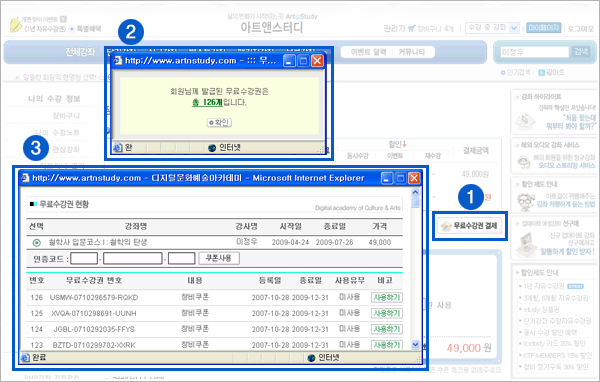Screen dimensions: 600x382
Task: Select coupon code BZTD-0710299702-XXRK
Action: [x=94, y=345]
